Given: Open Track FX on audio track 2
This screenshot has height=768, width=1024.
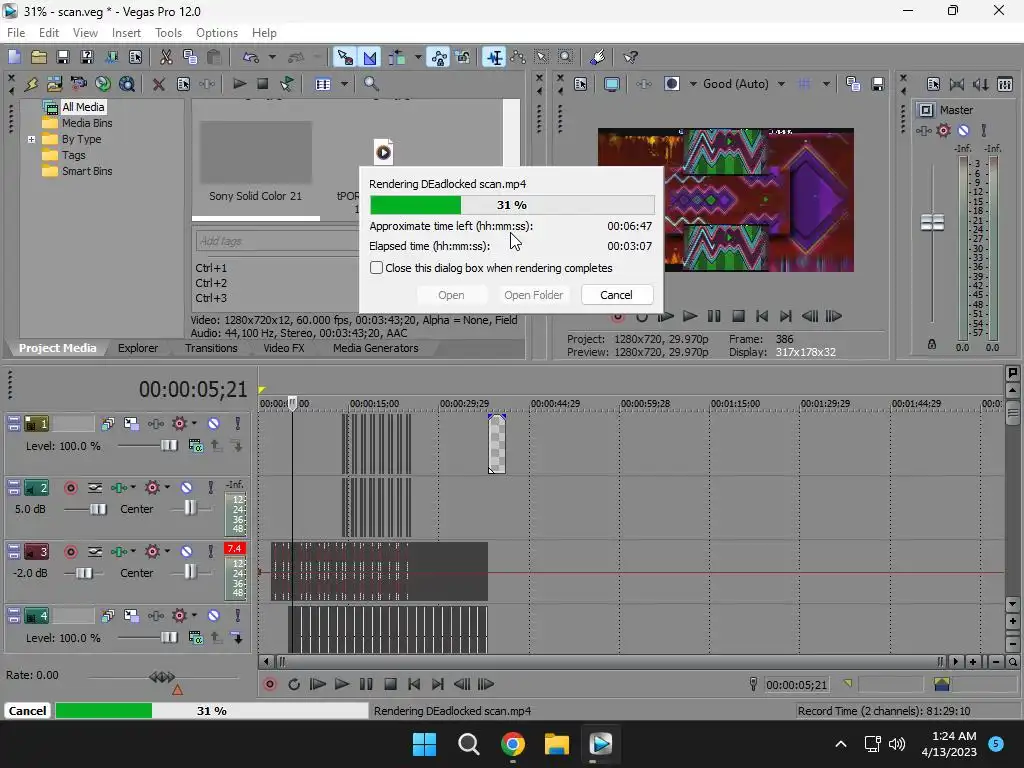Looking at the screenshot, I should pos(119,488).
